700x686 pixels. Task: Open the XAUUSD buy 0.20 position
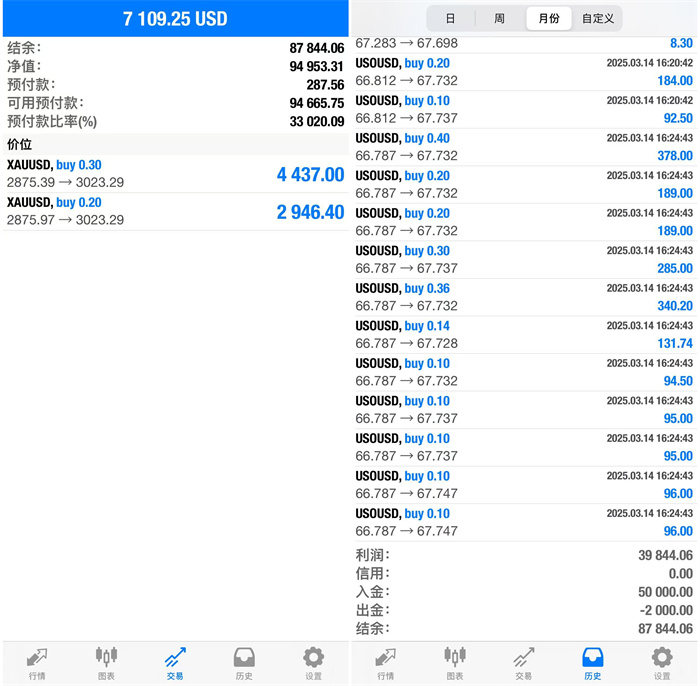(x=175, y=211)
